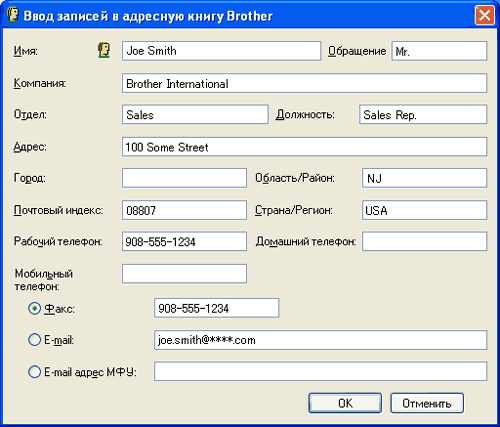Click the Отдел field containing Sales
Viewport: 500px width, 427px height.
(195, 114)
